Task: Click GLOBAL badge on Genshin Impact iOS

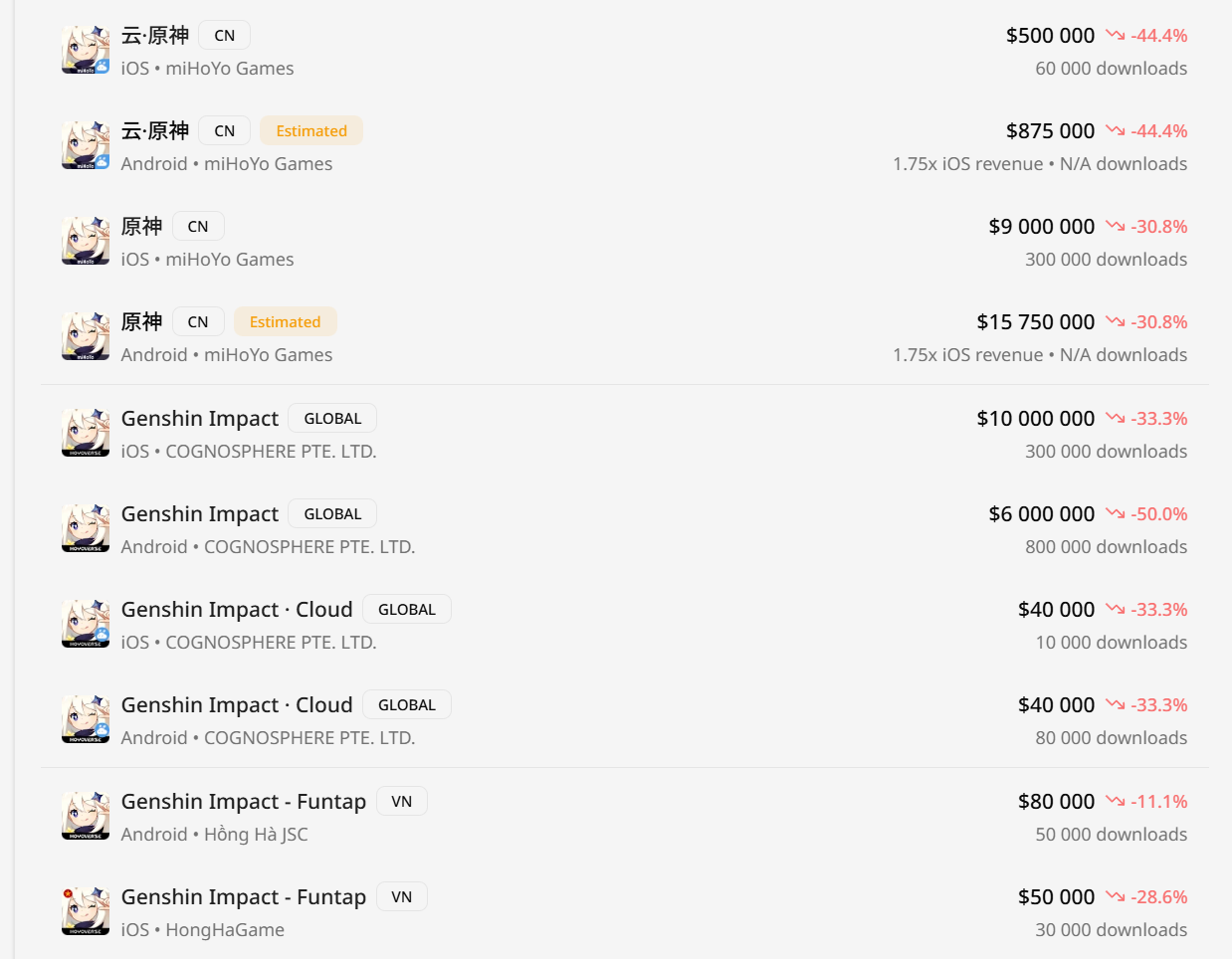Action: [x=332, y=419]
